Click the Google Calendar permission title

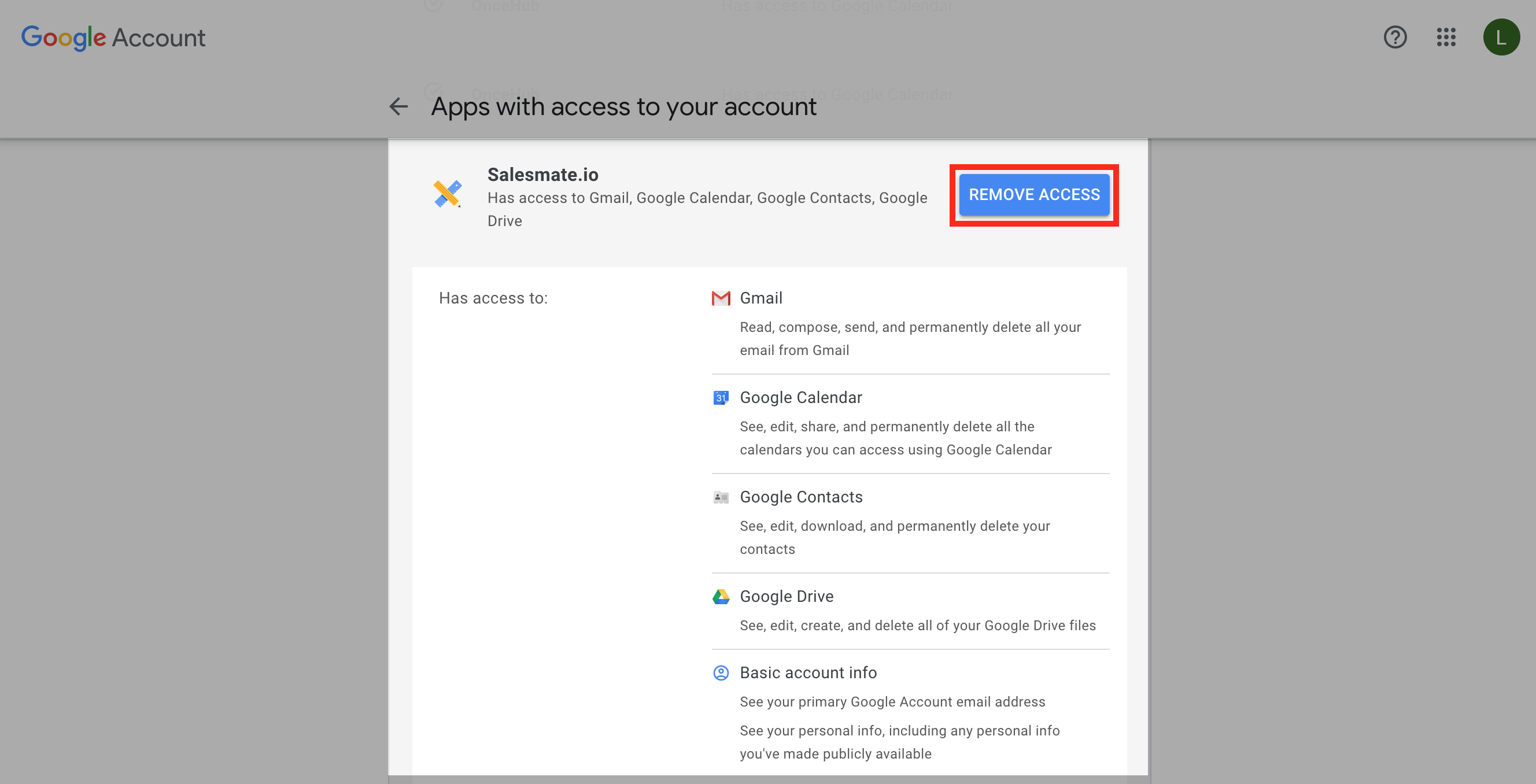click(x=801, y=398)
